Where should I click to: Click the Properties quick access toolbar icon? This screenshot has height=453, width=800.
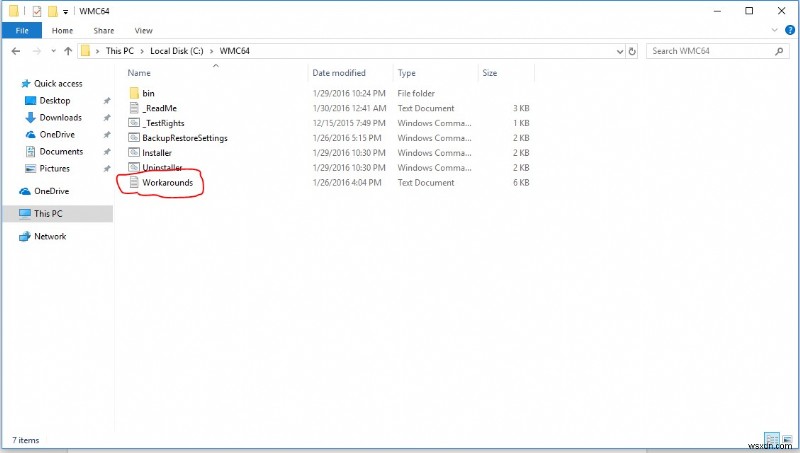click(x=37, y=11)
